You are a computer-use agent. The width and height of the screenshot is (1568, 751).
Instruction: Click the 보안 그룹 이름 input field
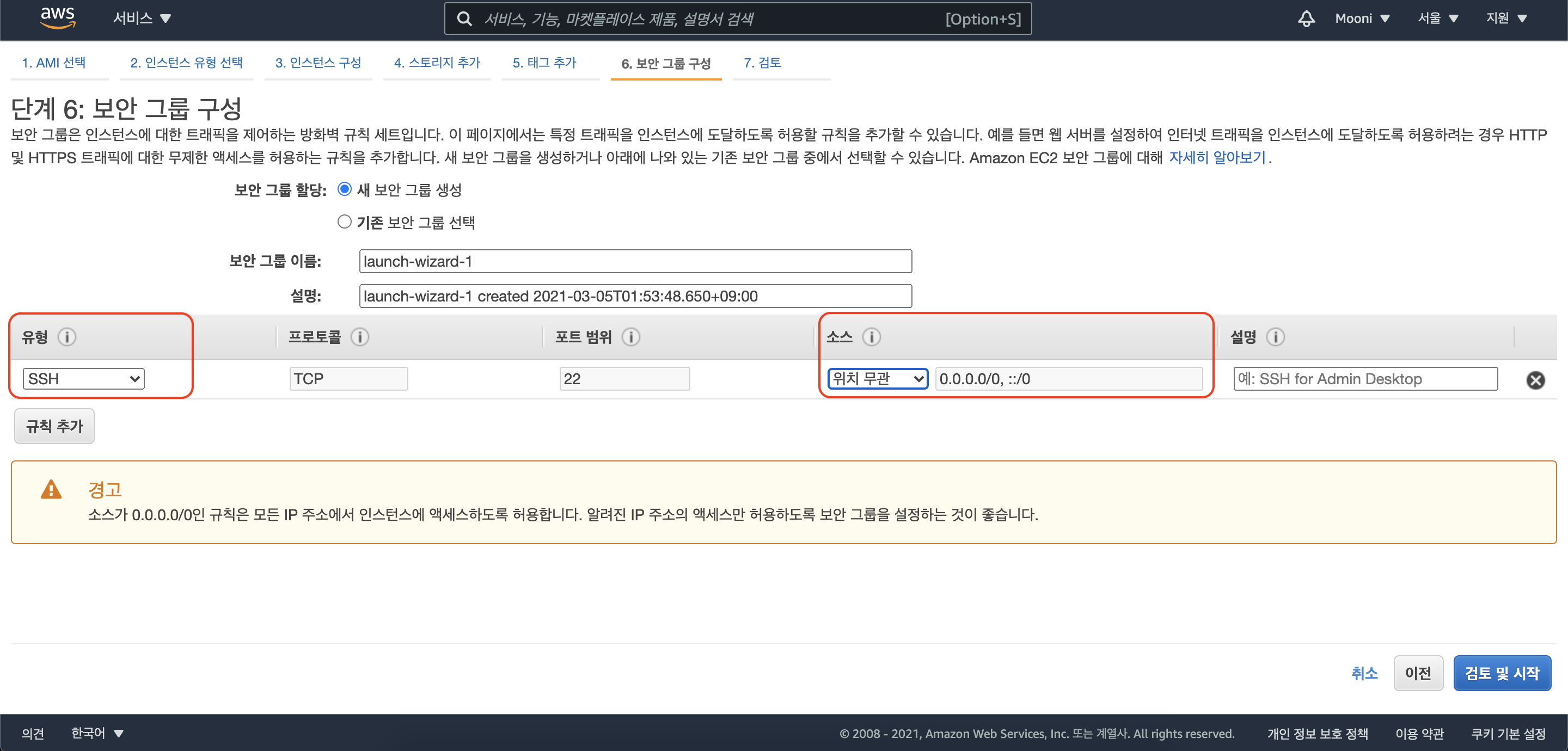pos(635,261)
